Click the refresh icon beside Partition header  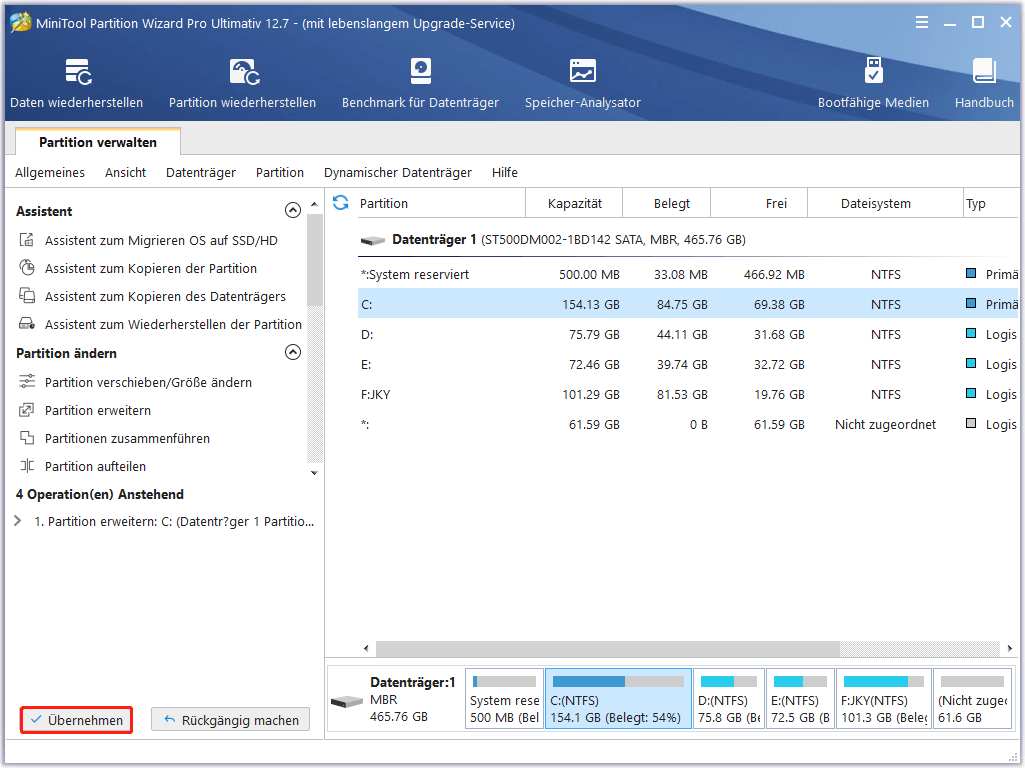[x=341, y=203]
